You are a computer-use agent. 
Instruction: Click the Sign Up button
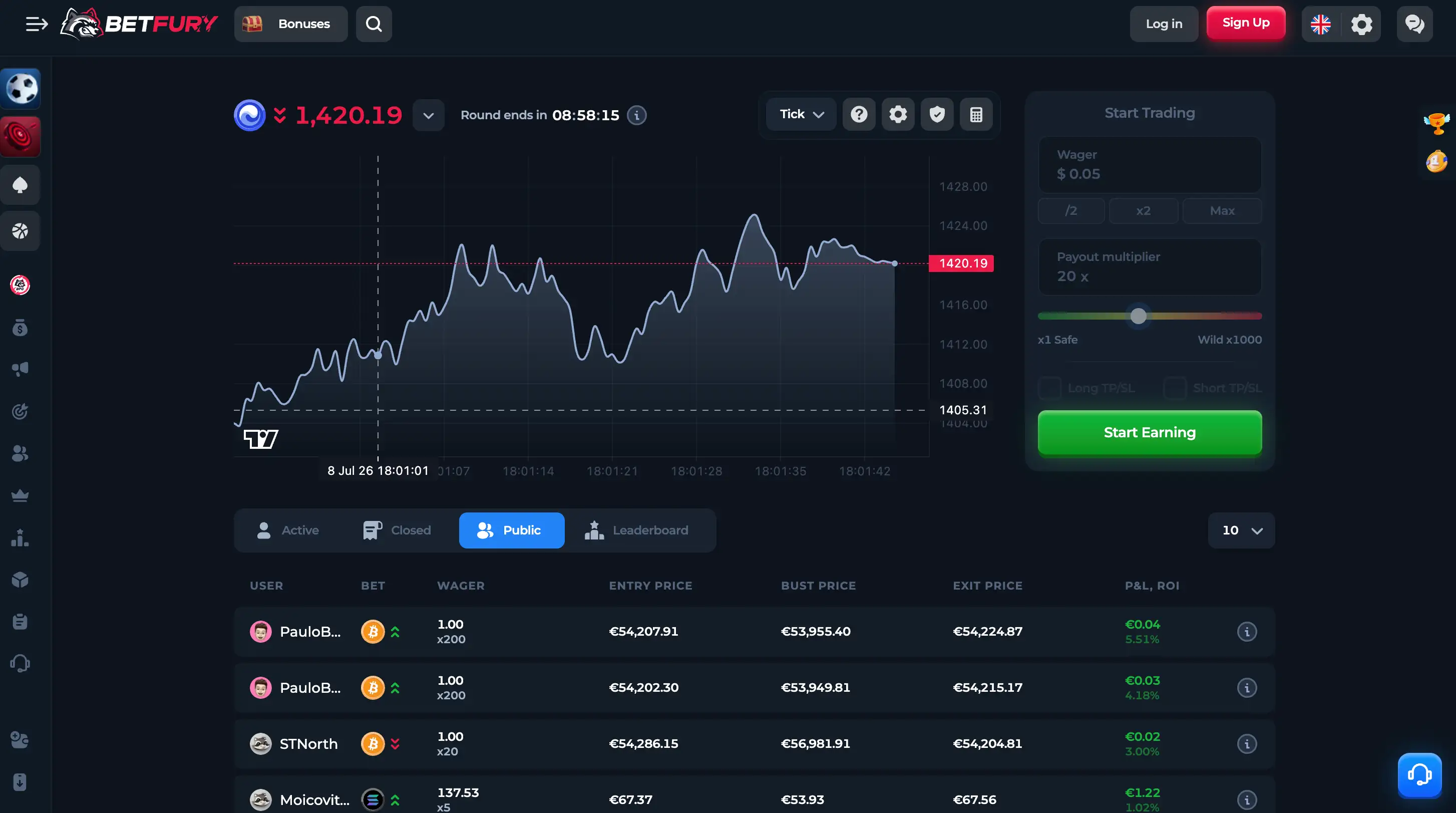click(x=1246, y=23)
